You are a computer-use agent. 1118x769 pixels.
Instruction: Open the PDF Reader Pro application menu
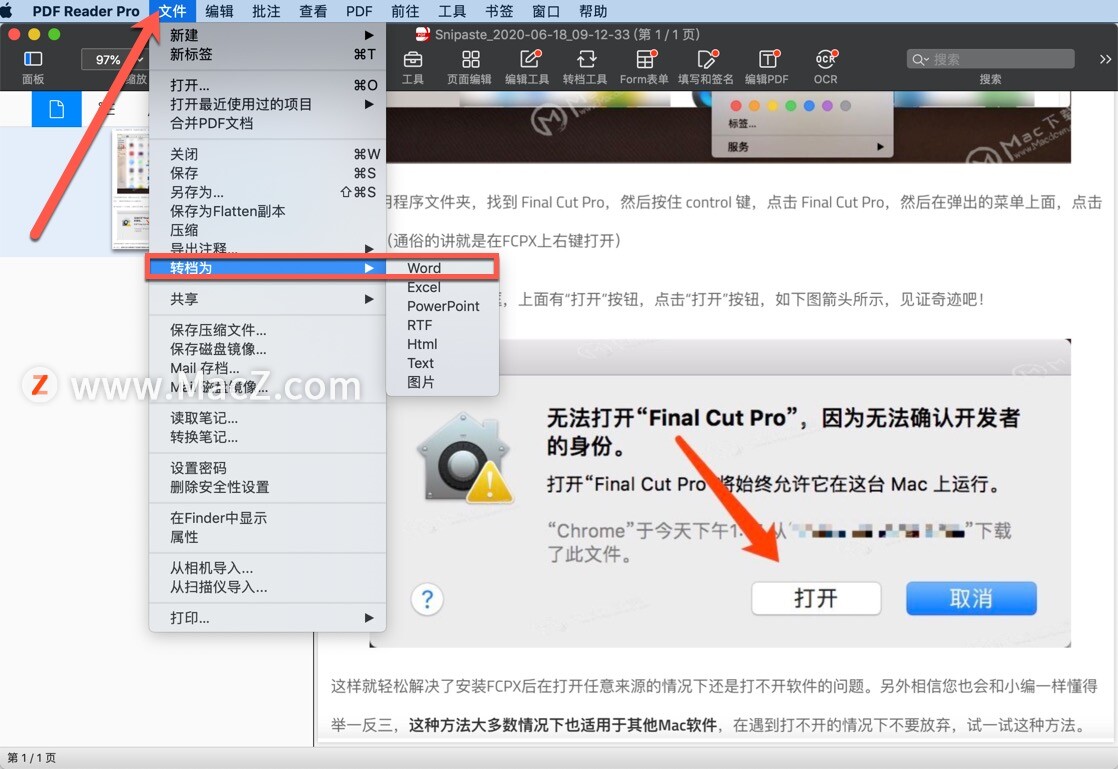click(86, 11)
